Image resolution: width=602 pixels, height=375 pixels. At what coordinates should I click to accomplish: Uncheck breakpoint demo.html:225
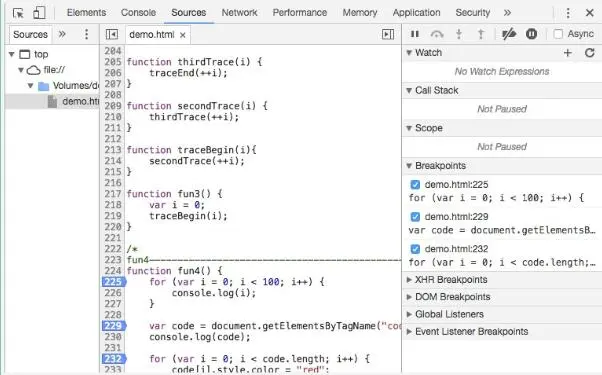click(x=415, y=185)
